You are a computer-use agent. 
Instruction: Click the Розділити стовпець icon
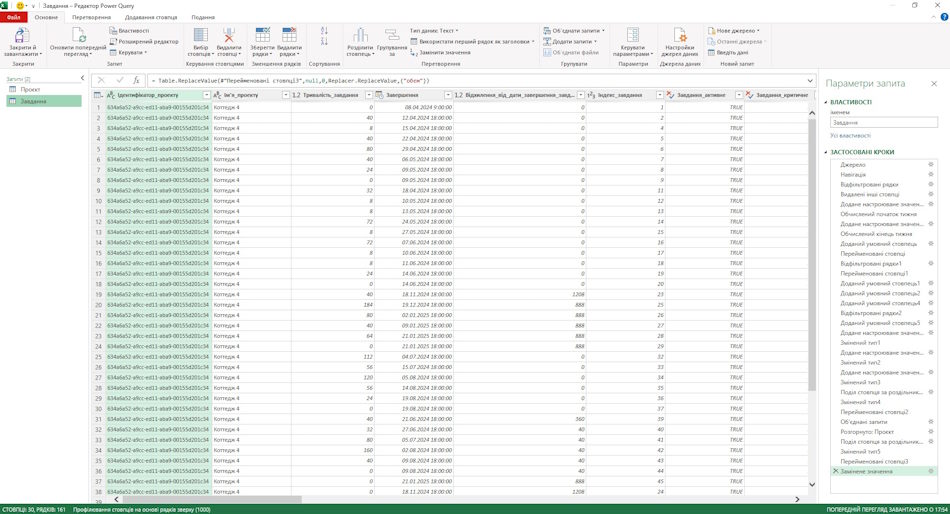click(x=360, y=35)
